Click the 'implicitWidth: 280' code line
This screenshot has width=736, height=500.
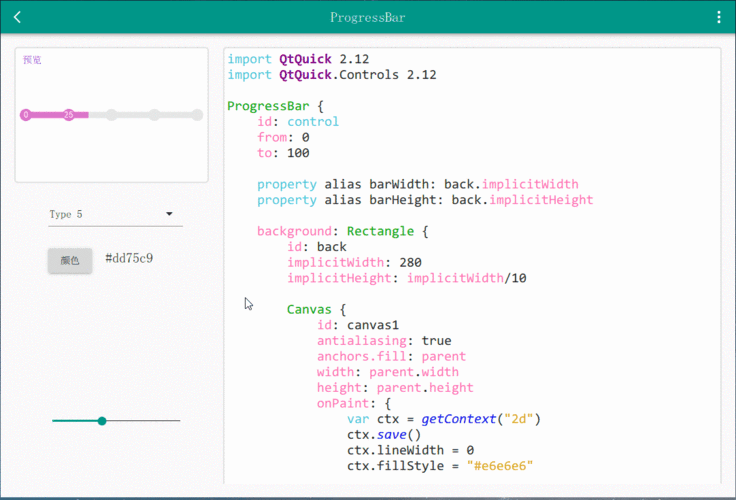(x=354, y=262)
